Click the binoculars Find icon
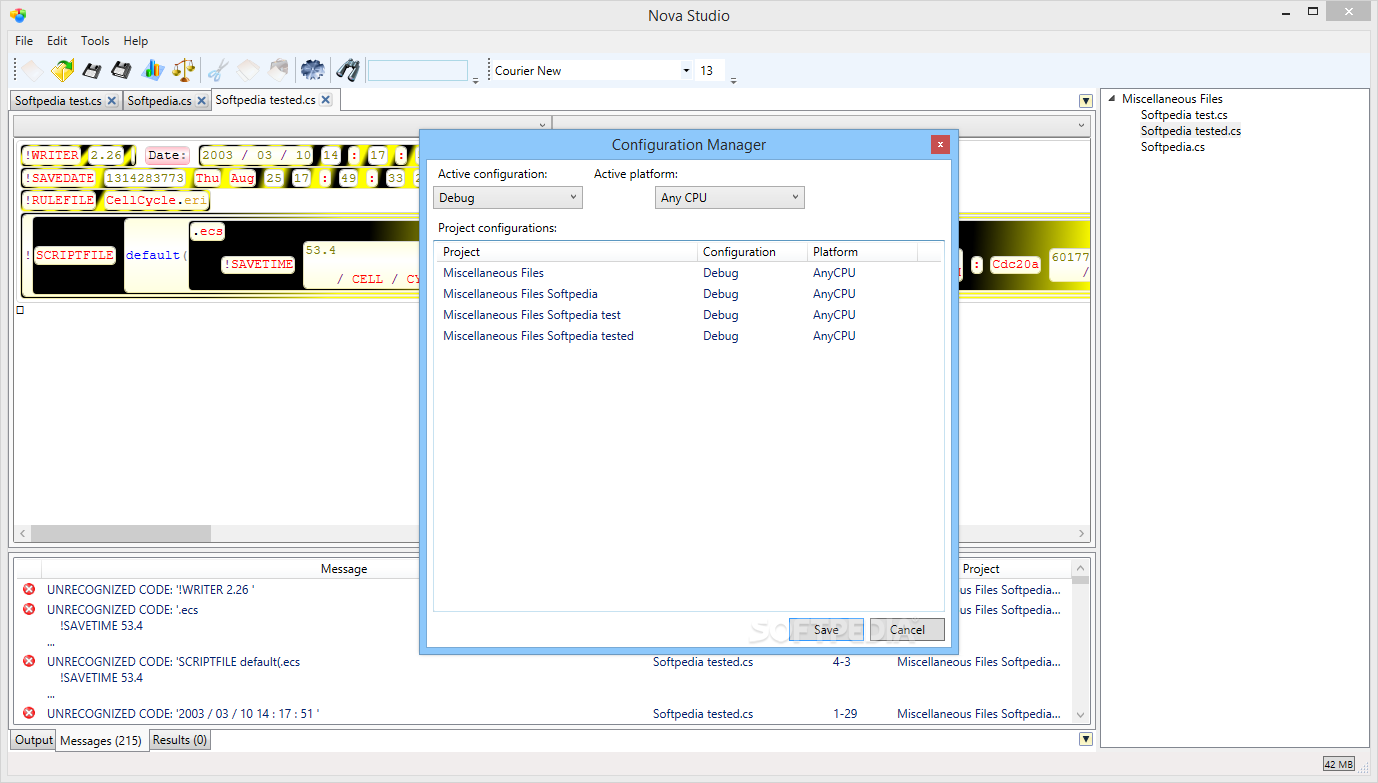 (x=347, y=70)
